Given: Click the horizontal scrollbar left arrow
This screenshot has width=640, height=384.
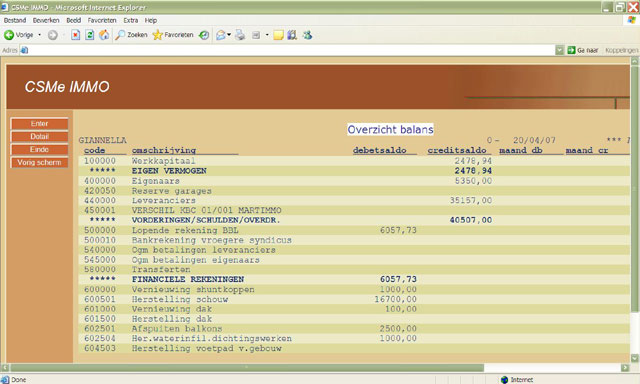Looking at the screenshot, I should (5, 368).
